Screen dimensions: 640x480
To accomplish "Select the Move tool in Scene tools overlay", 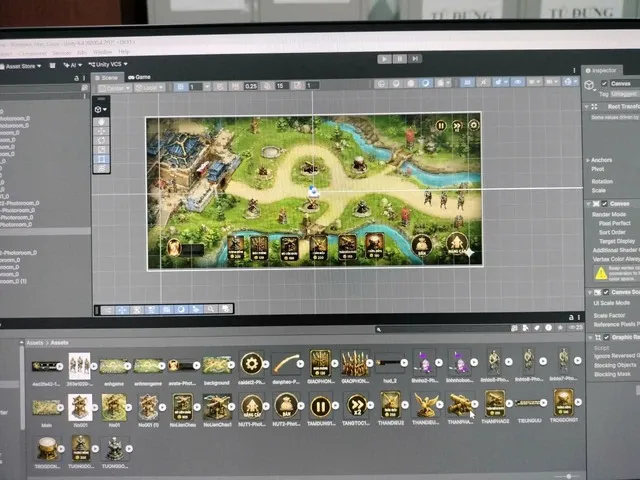I will (x=102, y=131).
